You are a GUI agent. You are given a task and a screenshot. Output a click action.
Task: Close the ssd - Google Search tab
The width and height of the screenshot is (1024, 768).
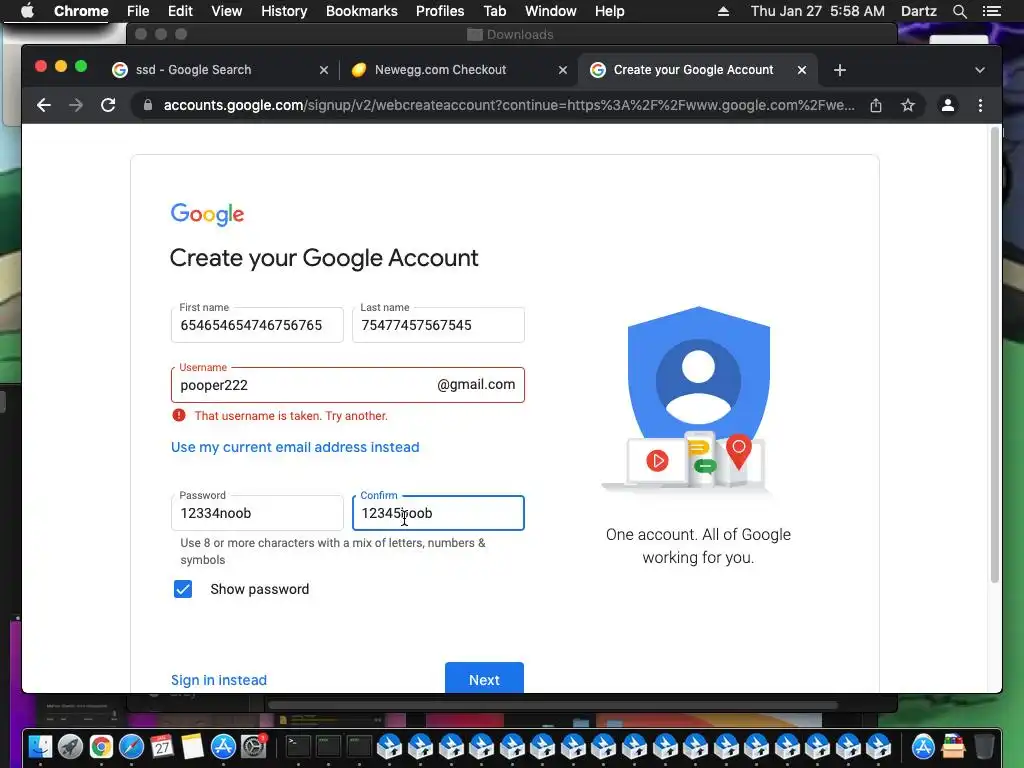[323, 70]
